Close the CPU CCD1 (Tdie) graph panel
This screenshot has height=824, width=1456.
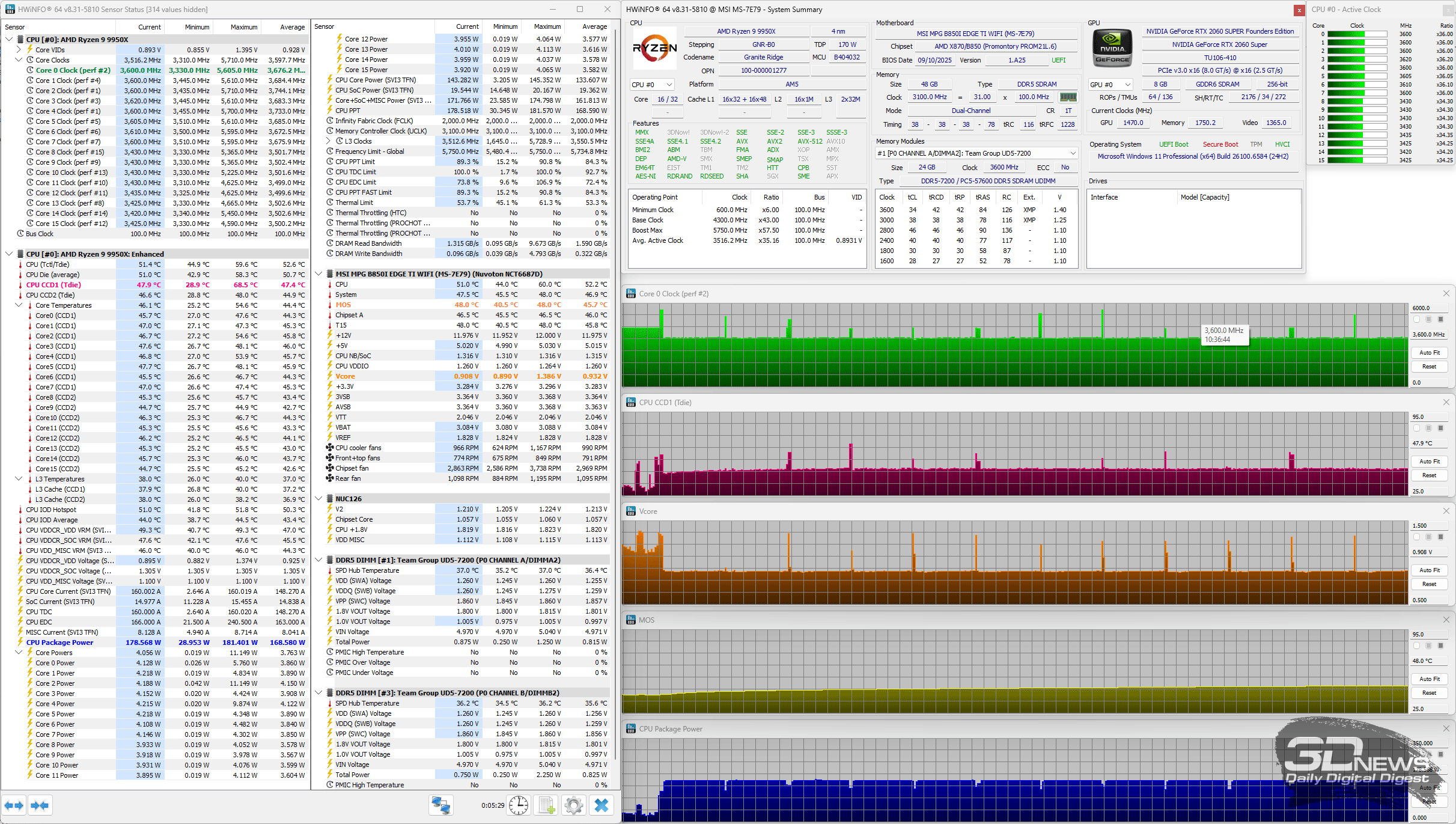click(x=1446, y=402)
